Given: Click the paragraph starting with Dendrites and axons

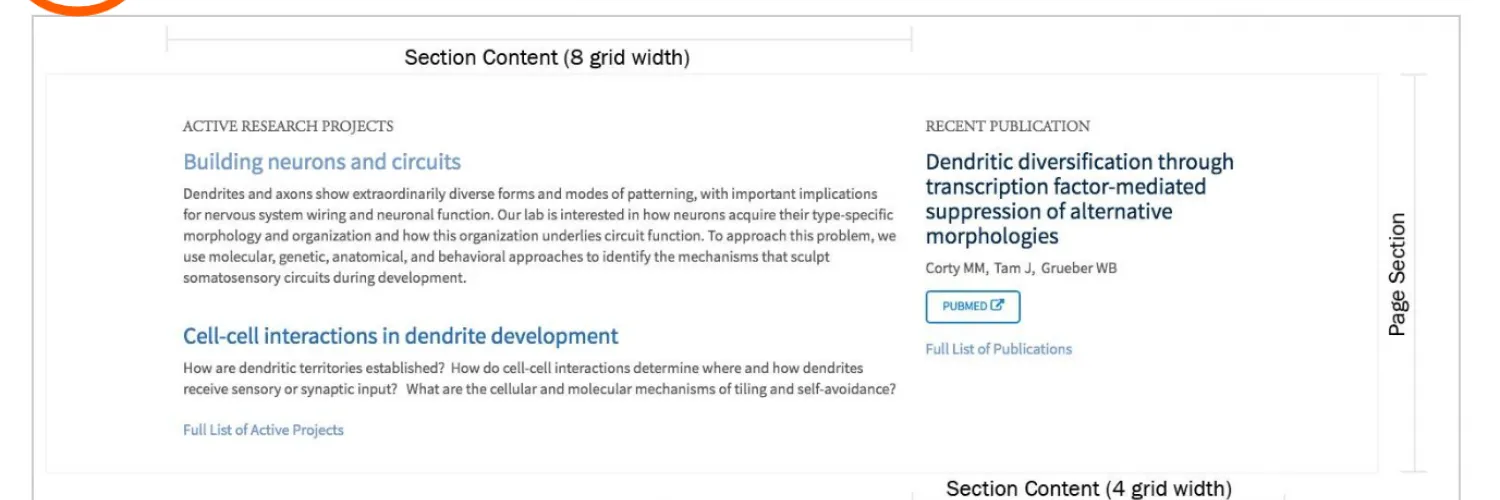Looking at the screenshot, I should [538, 236].
